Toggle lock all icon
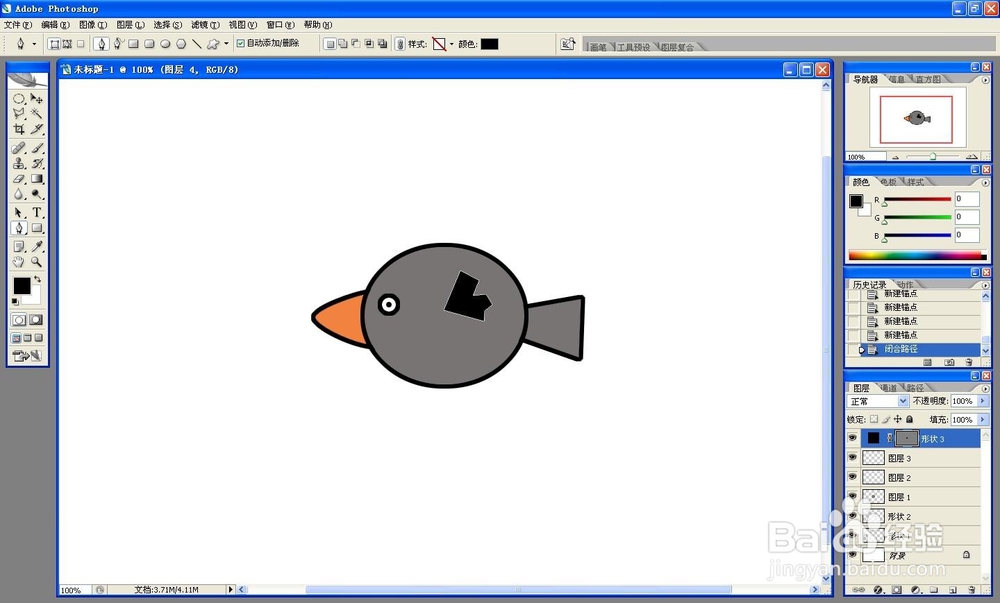1000x603 pixels. [909, 419]
